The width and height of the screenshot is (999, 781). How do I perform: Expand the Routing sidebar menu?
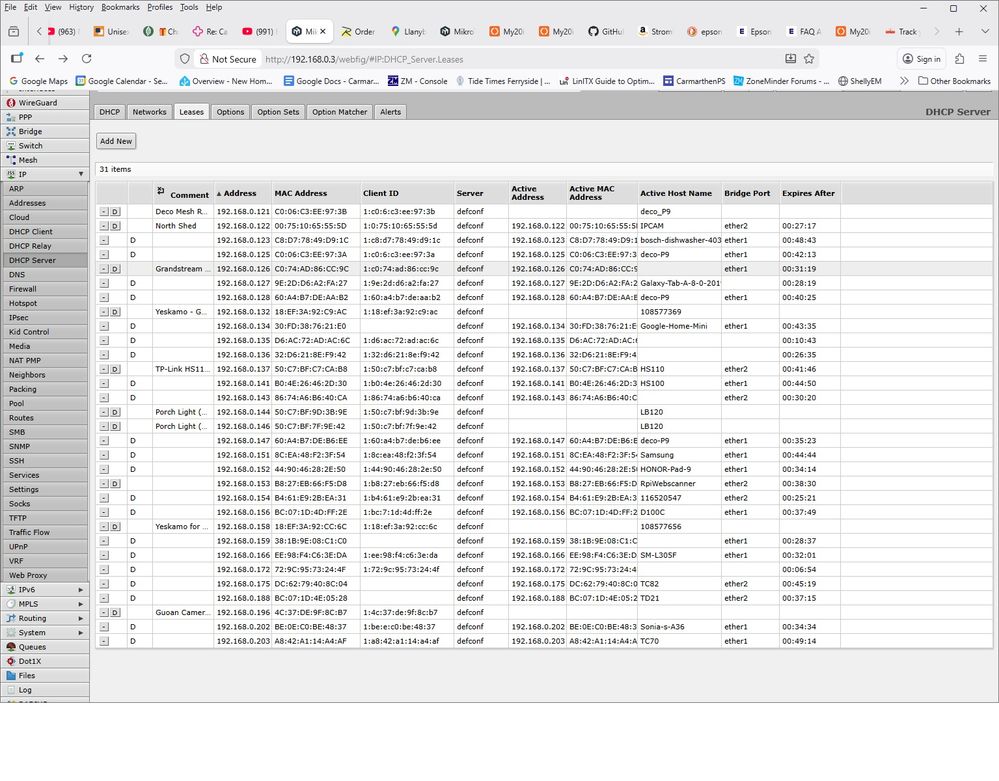32,618
